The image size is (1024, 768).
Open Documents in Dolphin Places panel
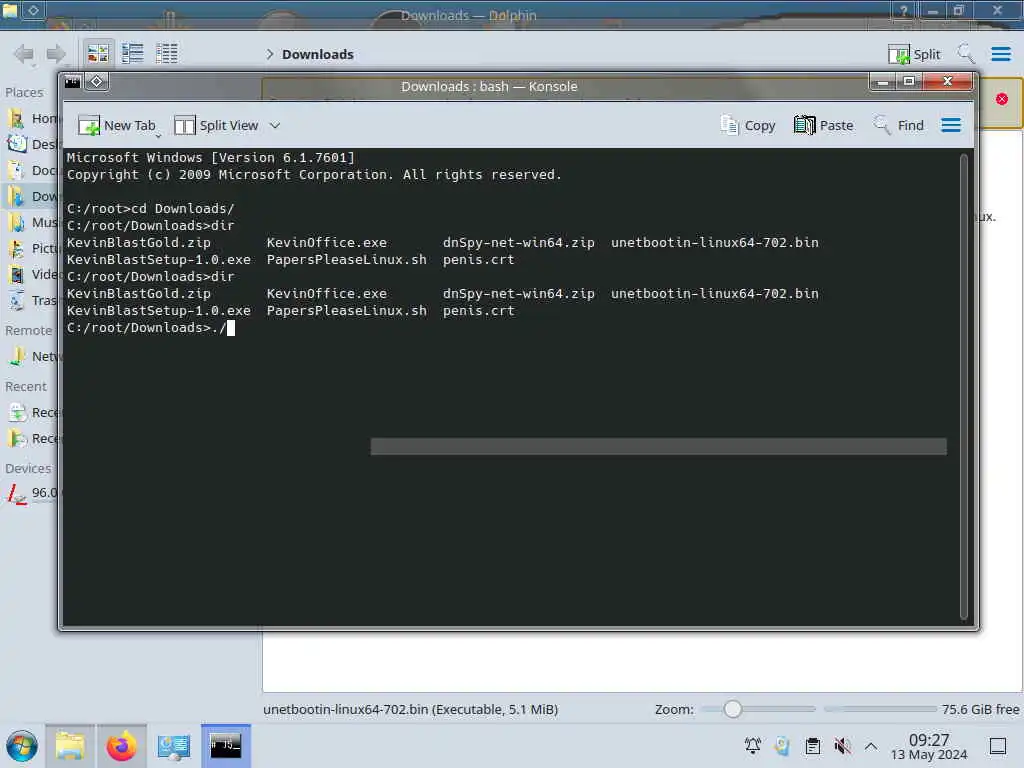[x=31, y=170]
